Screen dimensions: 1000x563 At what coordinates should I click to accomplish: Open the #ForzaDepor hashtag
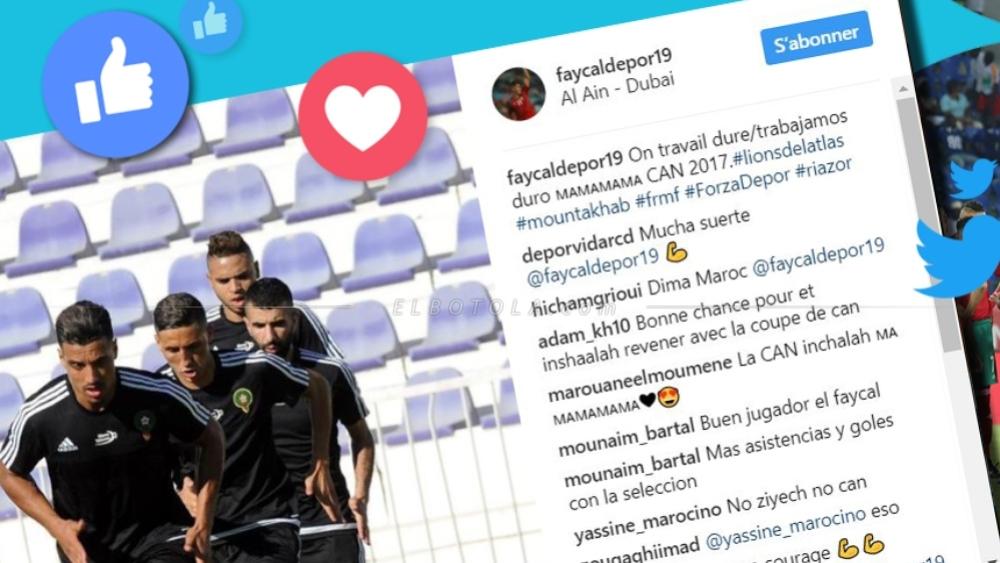pos(737,185)
